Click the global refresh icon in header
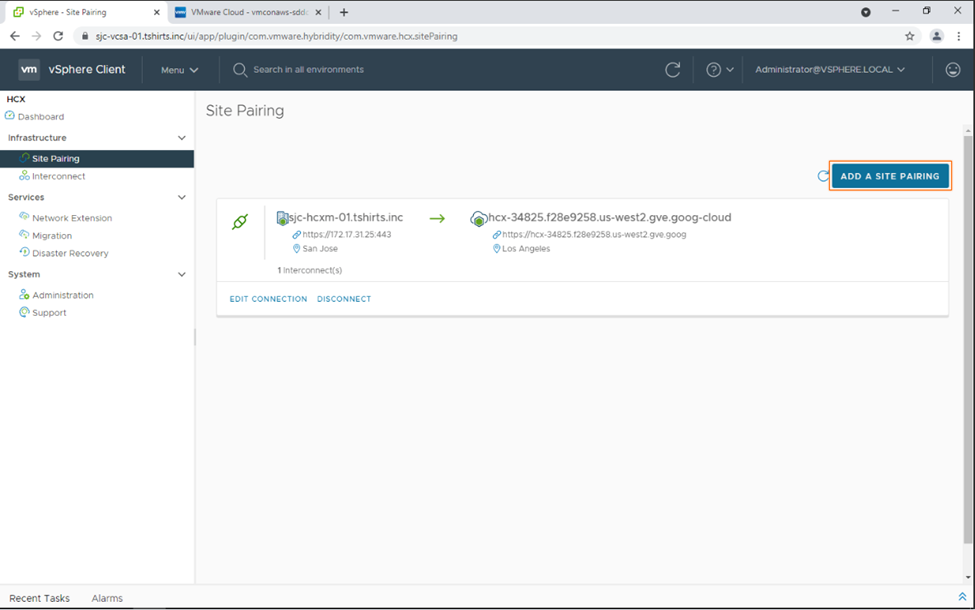Image resolution: width=975 pixels, height=610 pixels. [673, 70]
